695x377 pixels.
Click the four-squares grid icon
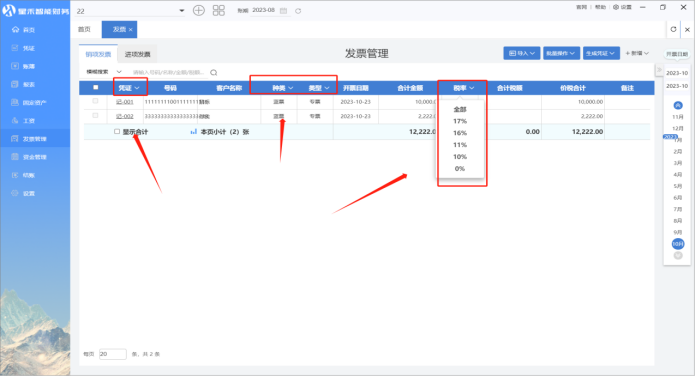click(x=219, y=10)
